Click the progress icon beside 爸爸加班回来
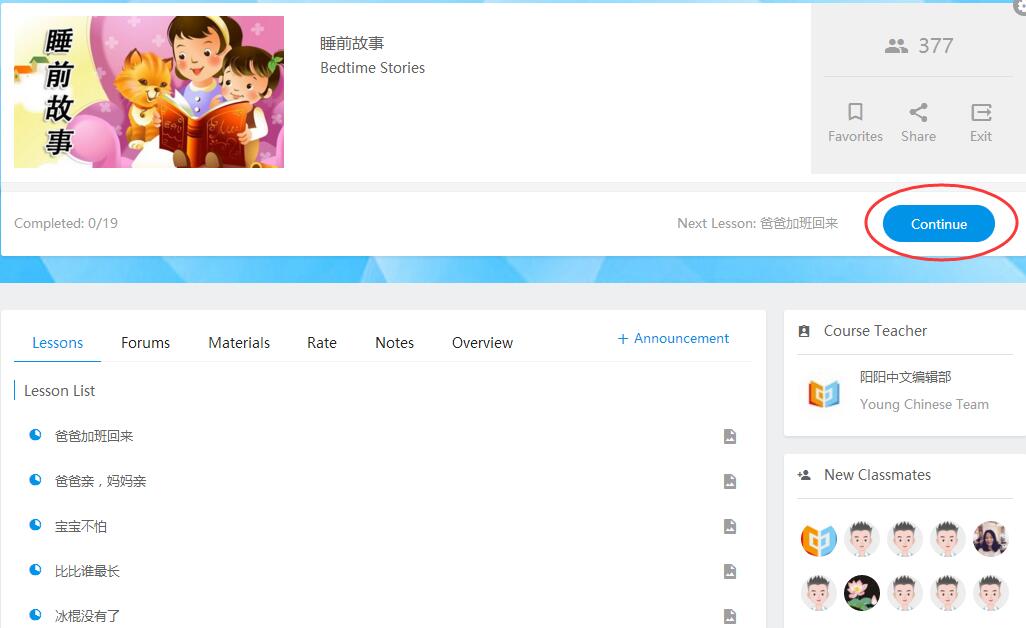1026x628 pixels. click(x=35, y=434)
